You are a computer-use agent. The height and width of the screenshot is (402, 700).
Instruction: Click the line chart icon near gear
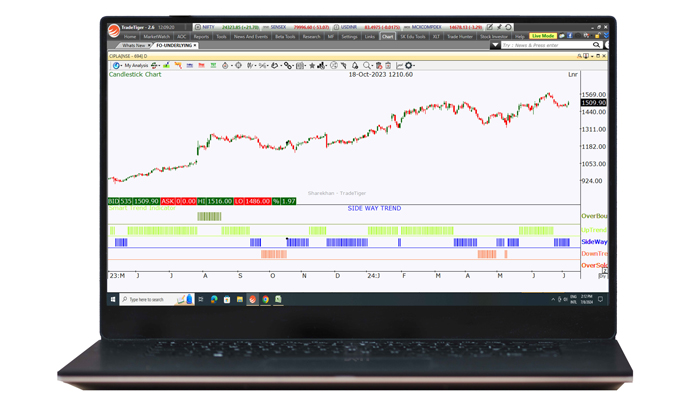point(400,66)
